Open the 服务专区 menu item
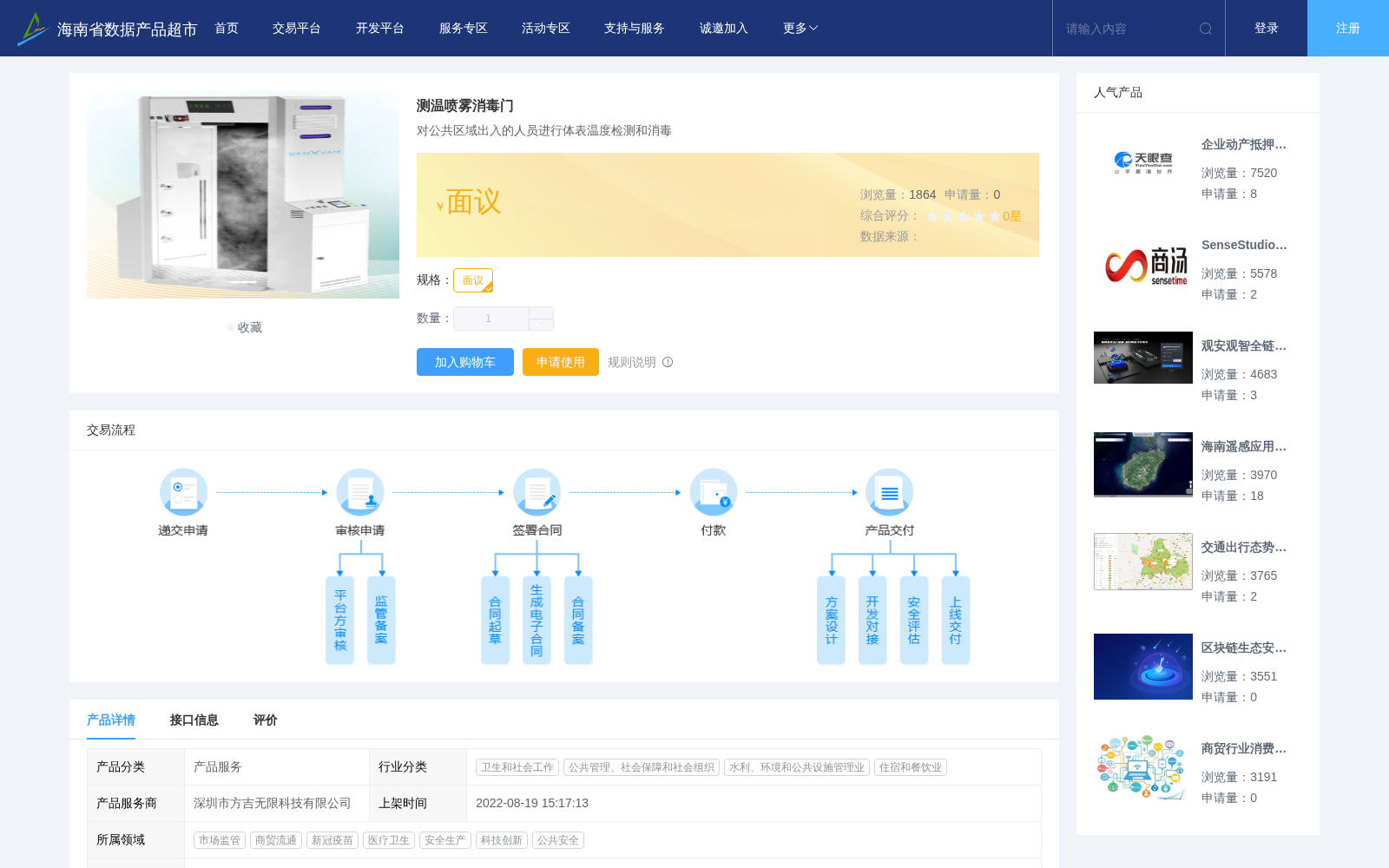 pyautogui.click(x=464, y=29)
